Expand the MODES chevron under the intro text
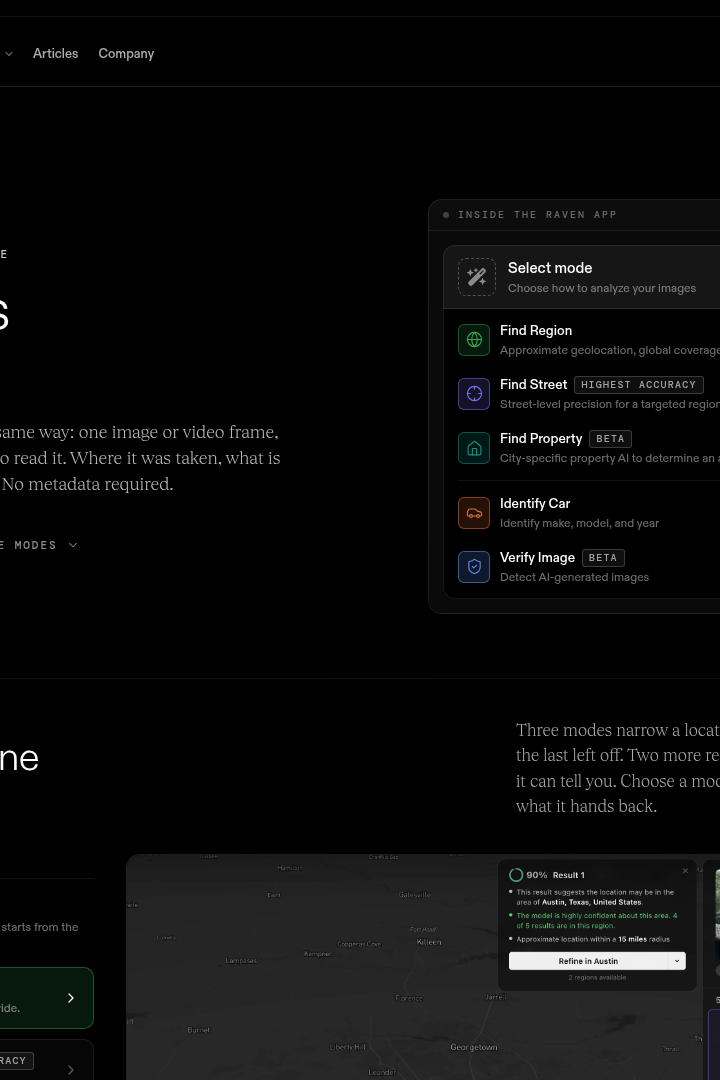 73,545
